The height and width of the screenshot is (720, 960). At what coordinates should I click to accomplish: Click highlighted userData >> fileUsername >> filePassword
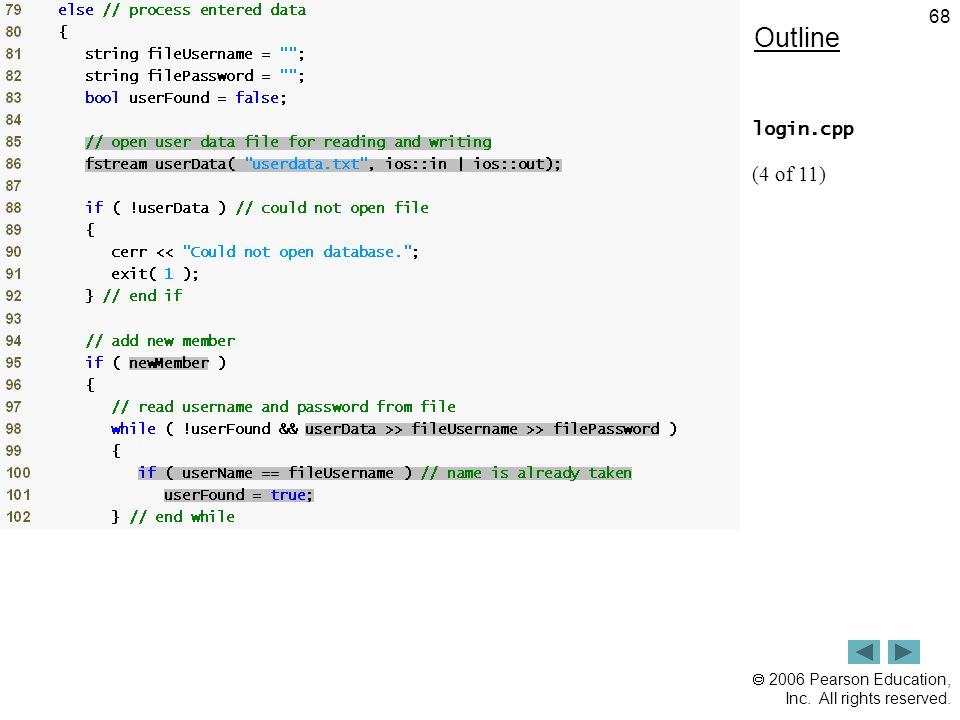tap(482, 429)
